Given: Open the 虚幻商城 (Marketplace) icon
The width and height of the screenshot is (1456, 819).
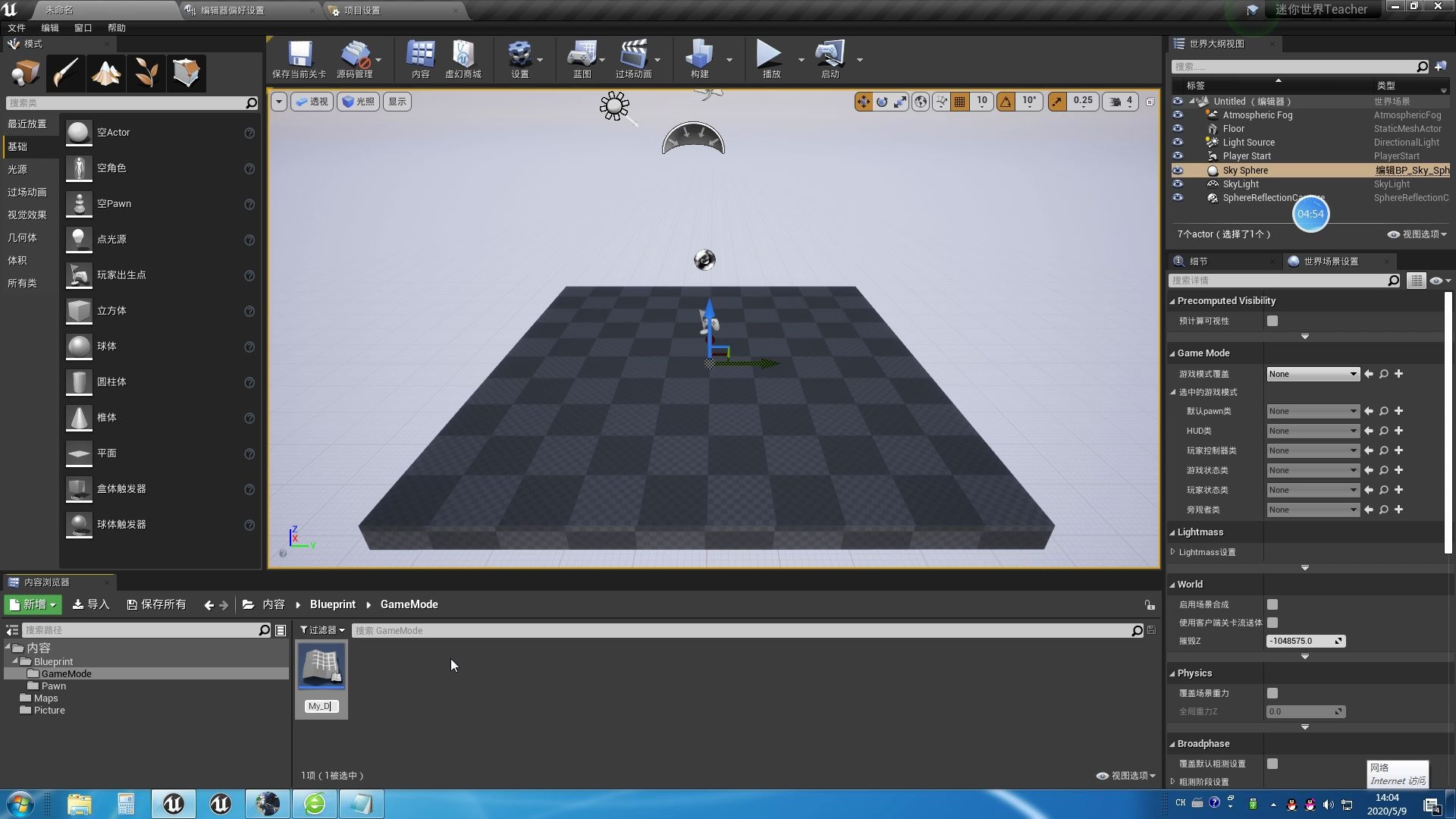Looking at the screenshot, I should [x=463, y=59].
